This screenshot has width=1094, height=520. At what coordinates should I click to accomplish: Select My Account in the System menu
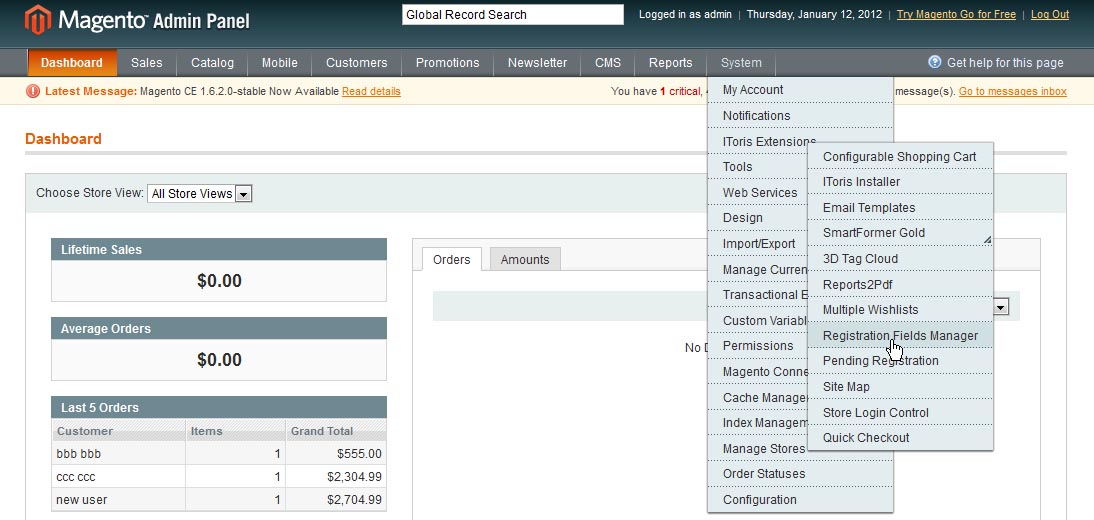click(800, 89)
